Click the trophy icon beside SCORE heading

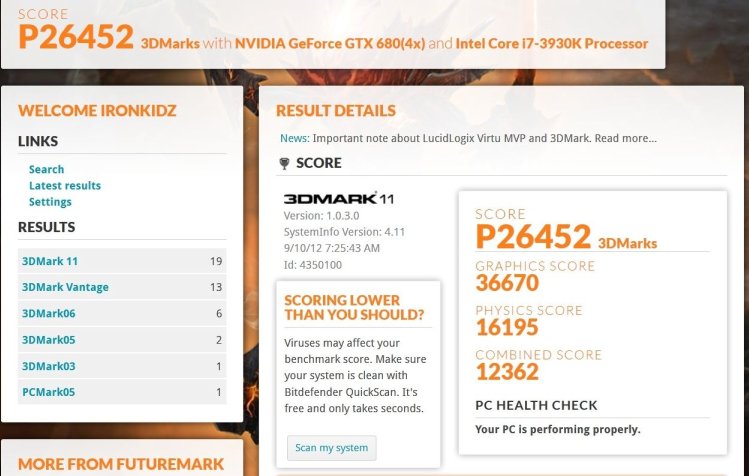(x=284, y=163)
